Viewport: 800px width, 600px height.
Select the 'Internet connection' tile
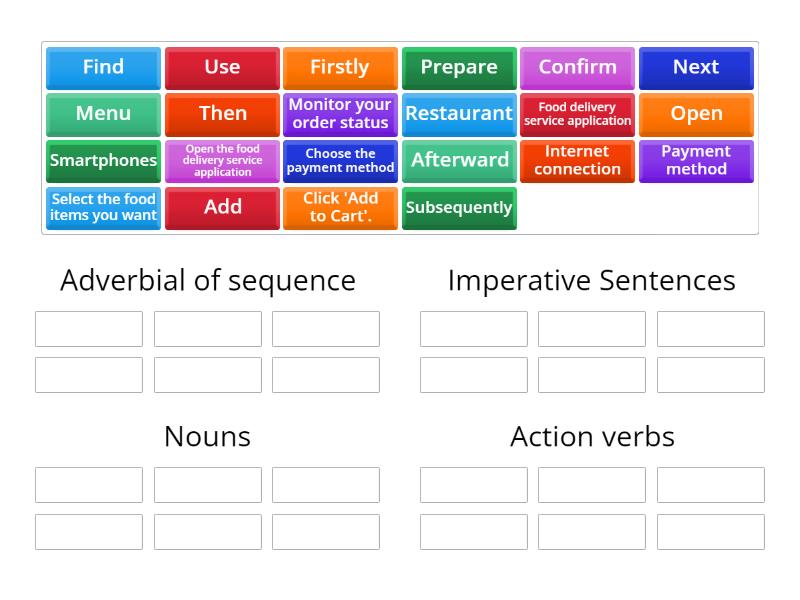pos(577,160)
